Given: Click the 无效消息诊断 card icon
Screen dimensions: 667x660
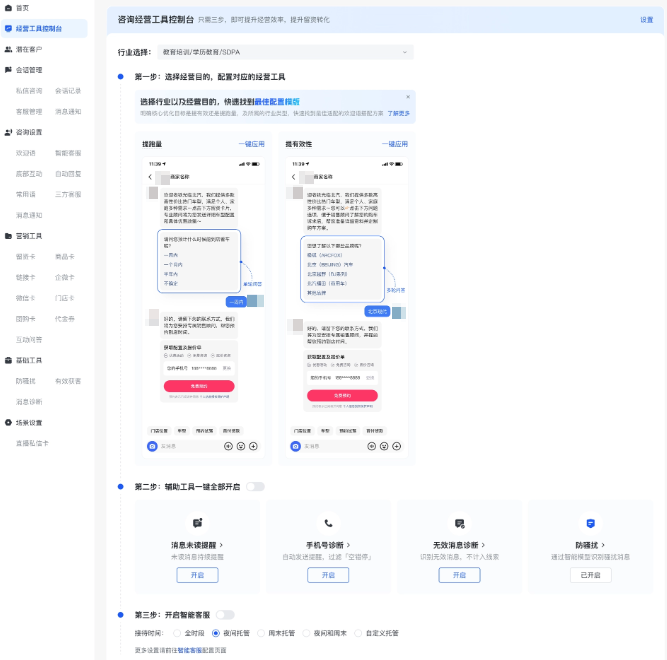Looking at the screenshot, I should coord(459,523).
